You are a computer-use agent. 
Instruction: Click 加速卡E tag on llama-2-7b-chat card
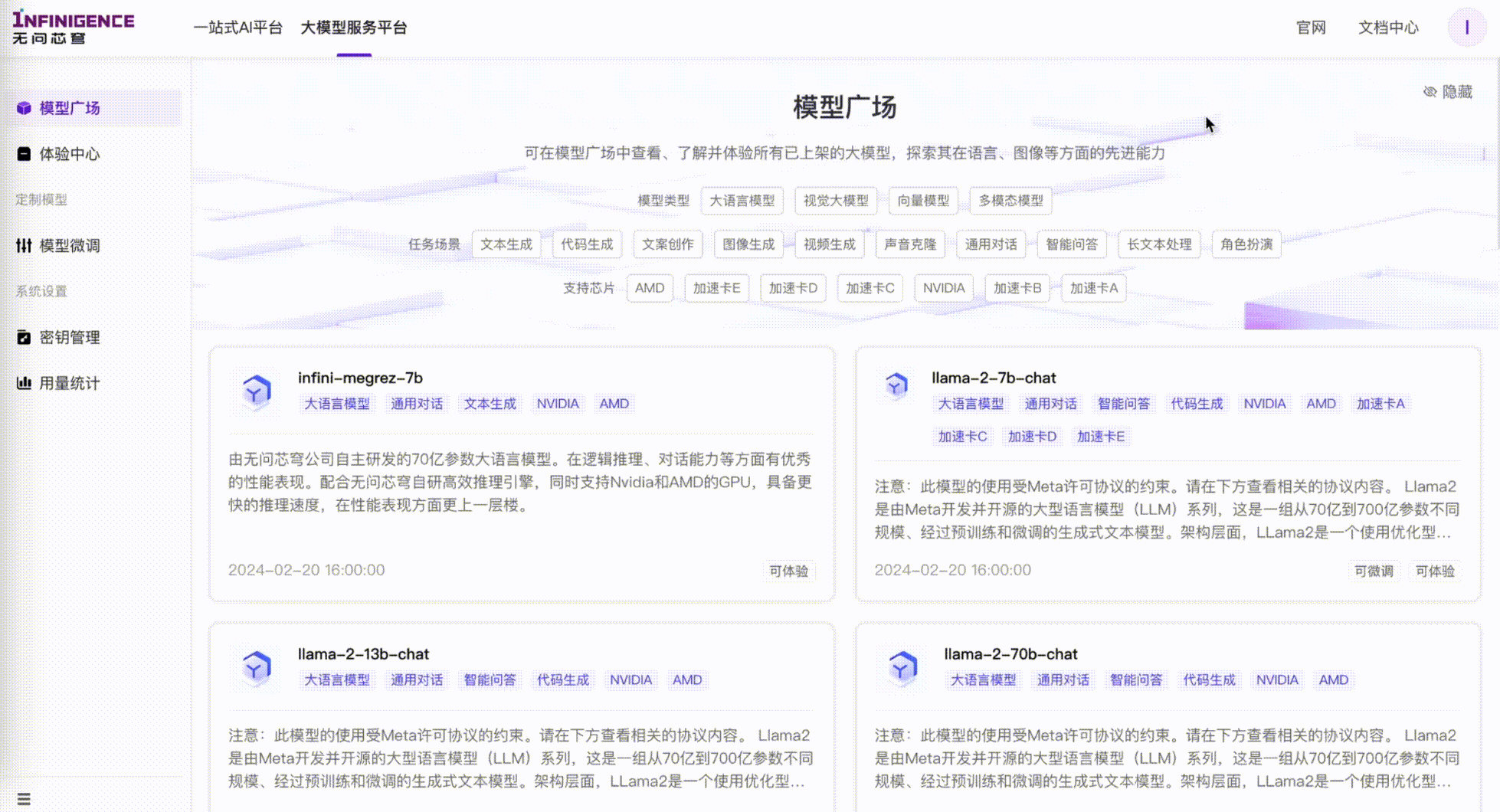1101,437
